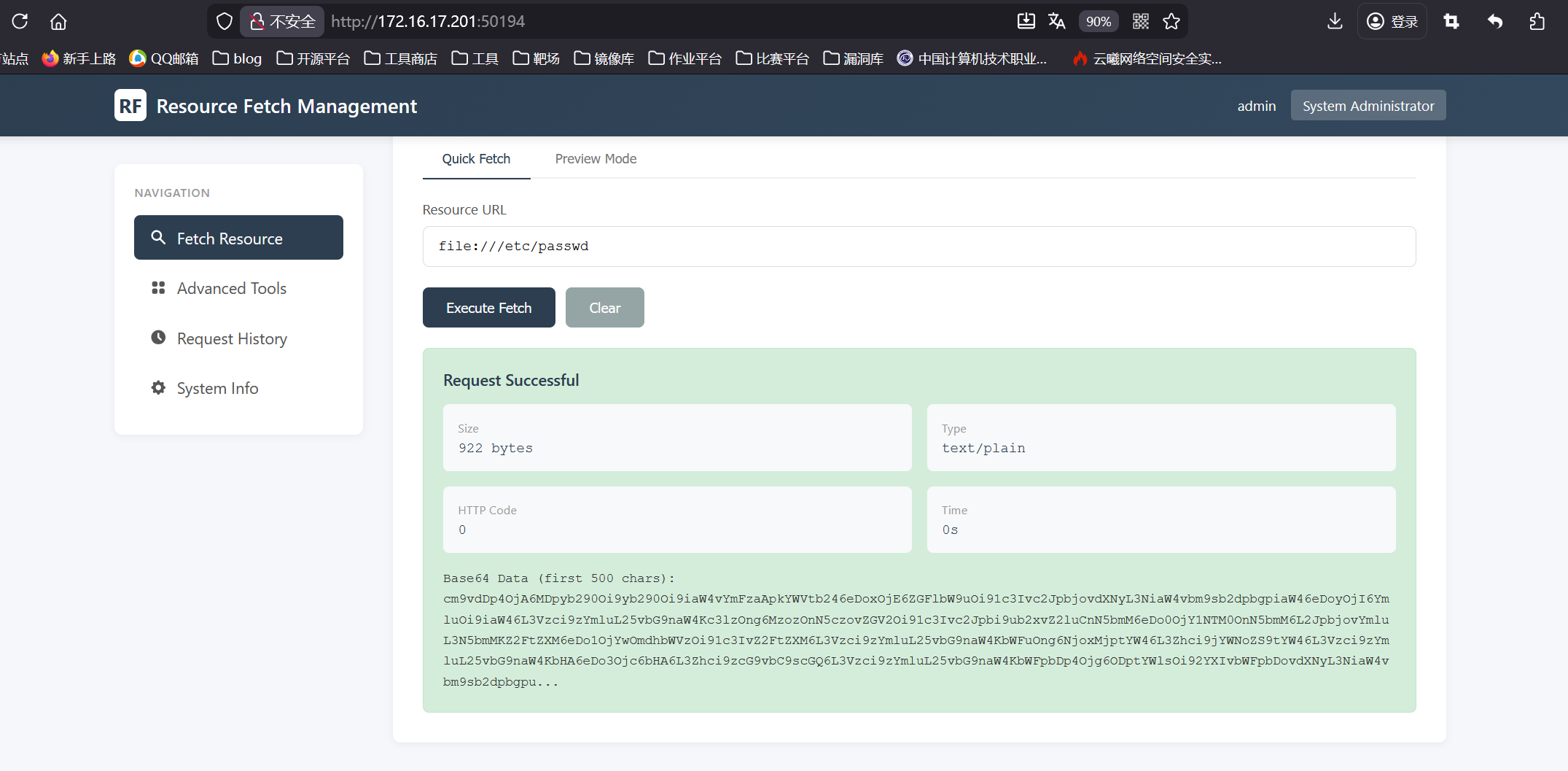Bookmark this page with the star icon
Screen dimensions: 1568x771
[1171, 21]
